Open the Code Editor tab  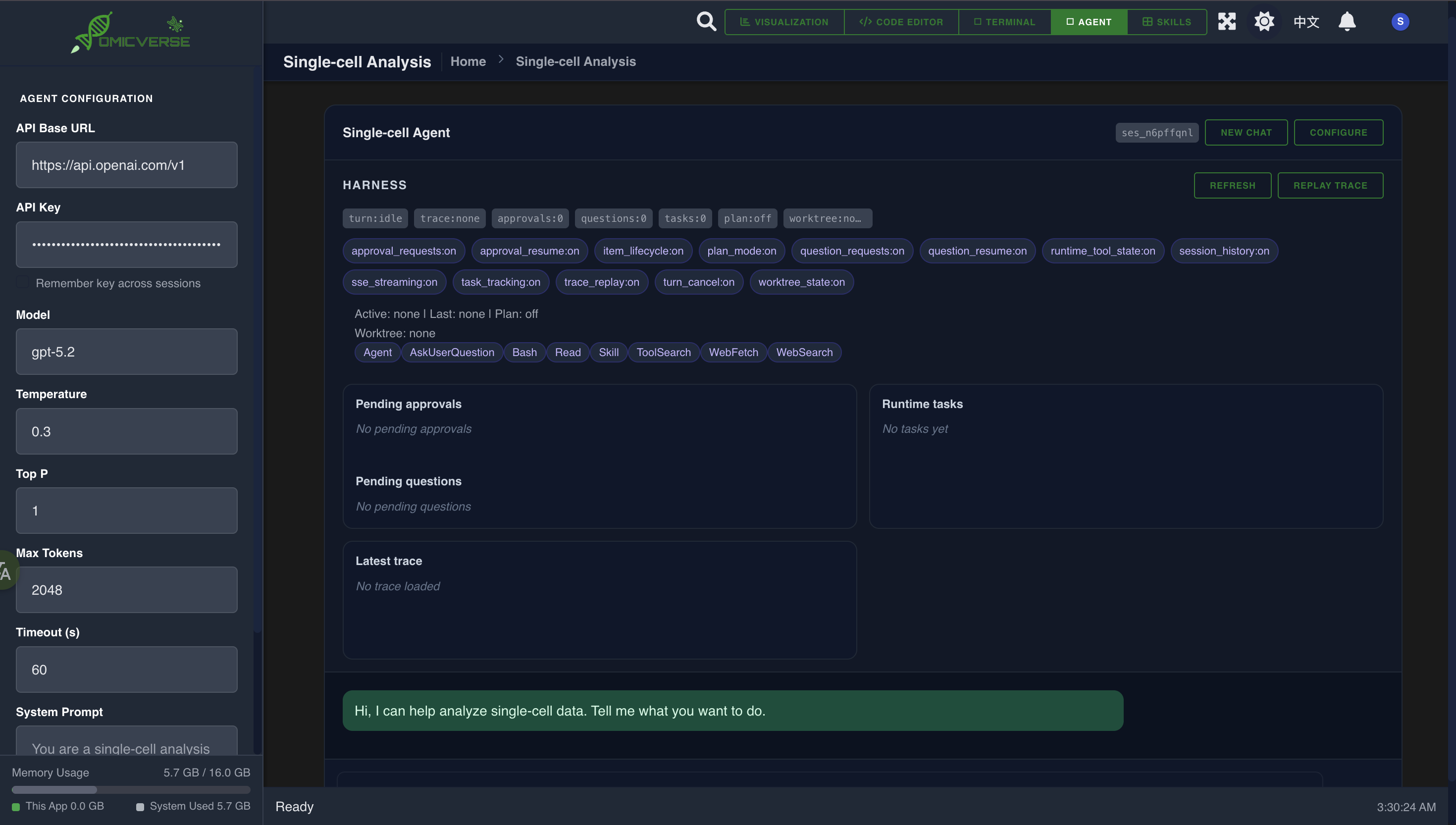coord(901,21)
